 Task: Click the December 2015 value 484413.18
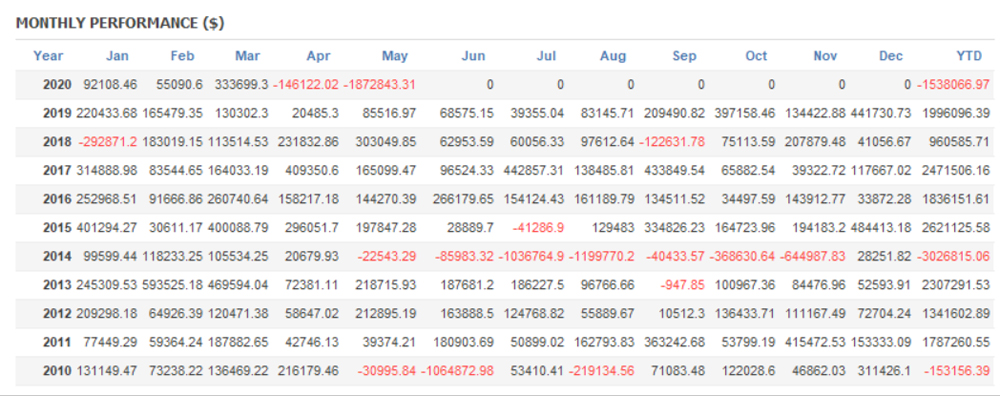pyautogui.click(x=881, y=228)
